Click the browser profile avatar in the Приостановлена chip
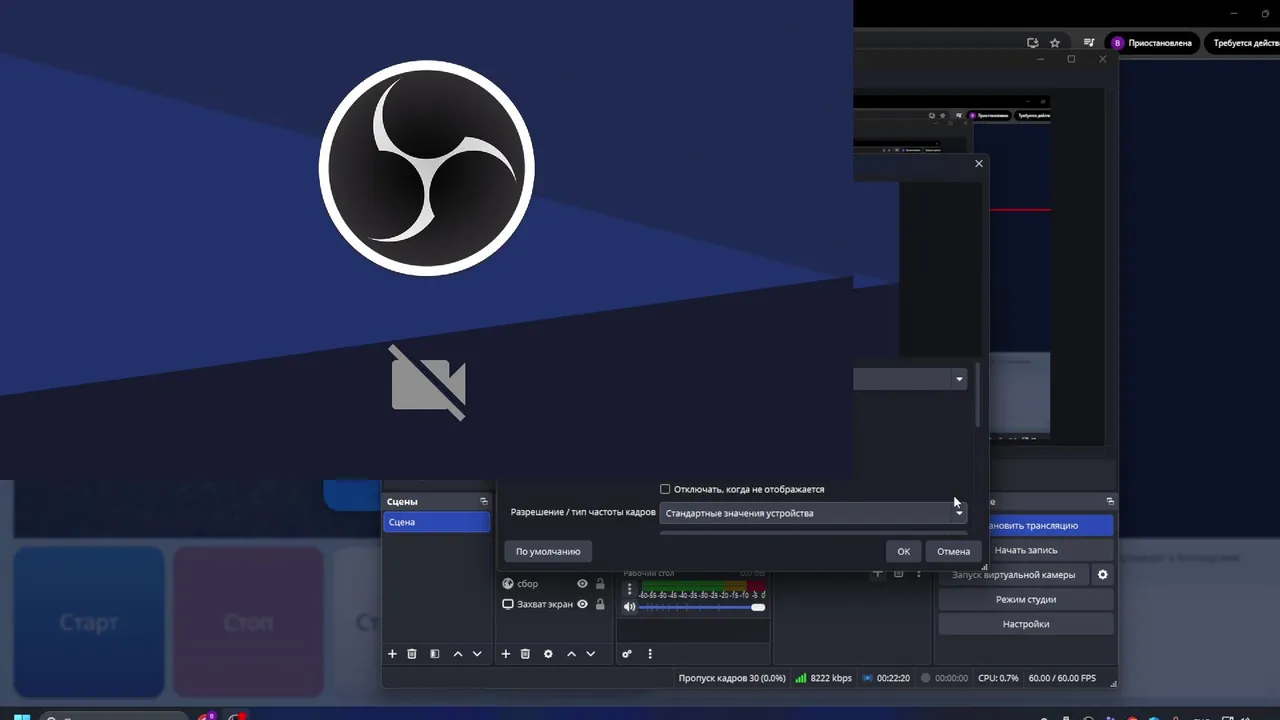Viewport: 1280px width, 720px height. click(x=1118, y=43)
